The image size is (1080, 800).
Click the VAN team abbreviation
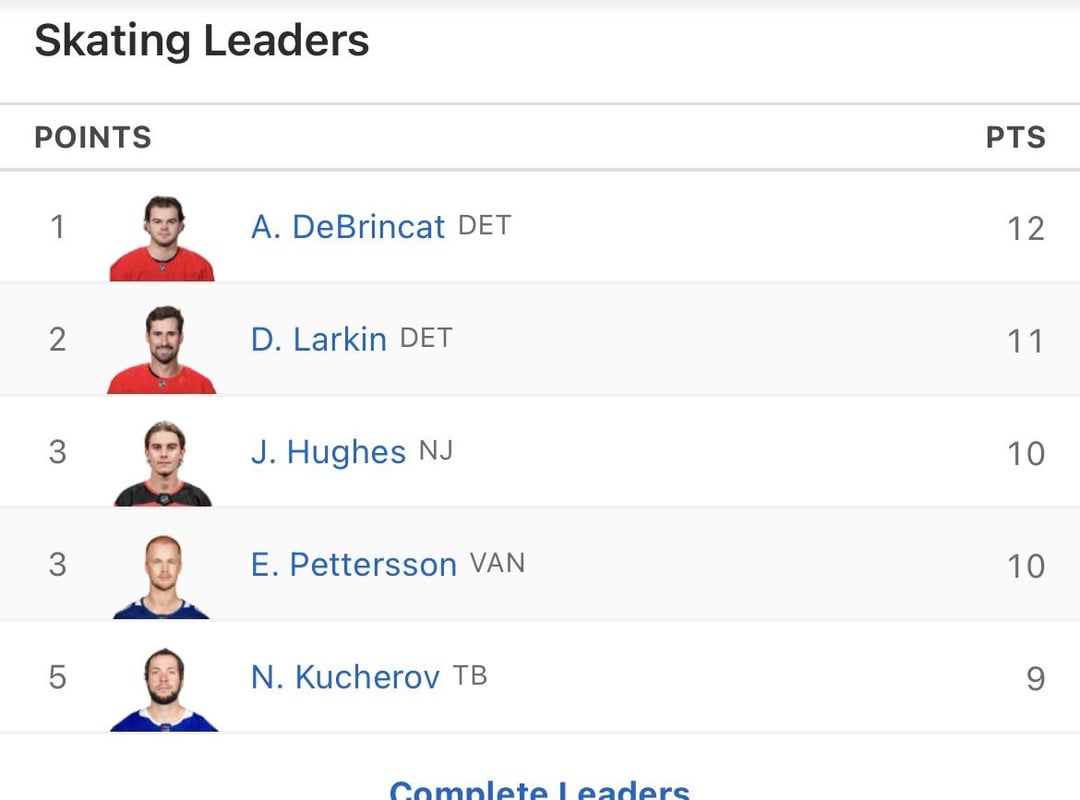pyautogui.click(x=497, y=563)
